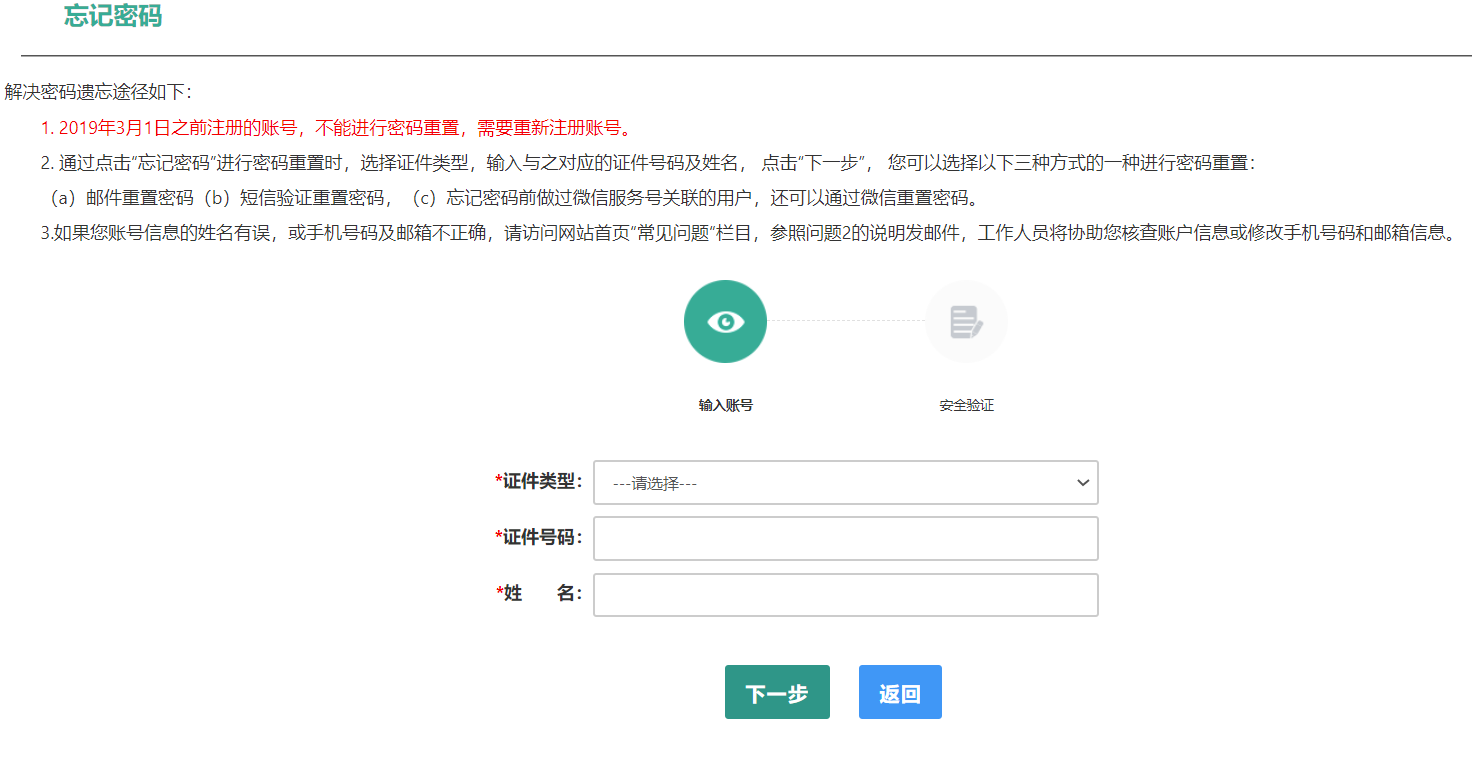Click instruction 3 about 常见问题 栏目
The width and height of the screenshot is (1472, 764).
[x=746, y=233]
